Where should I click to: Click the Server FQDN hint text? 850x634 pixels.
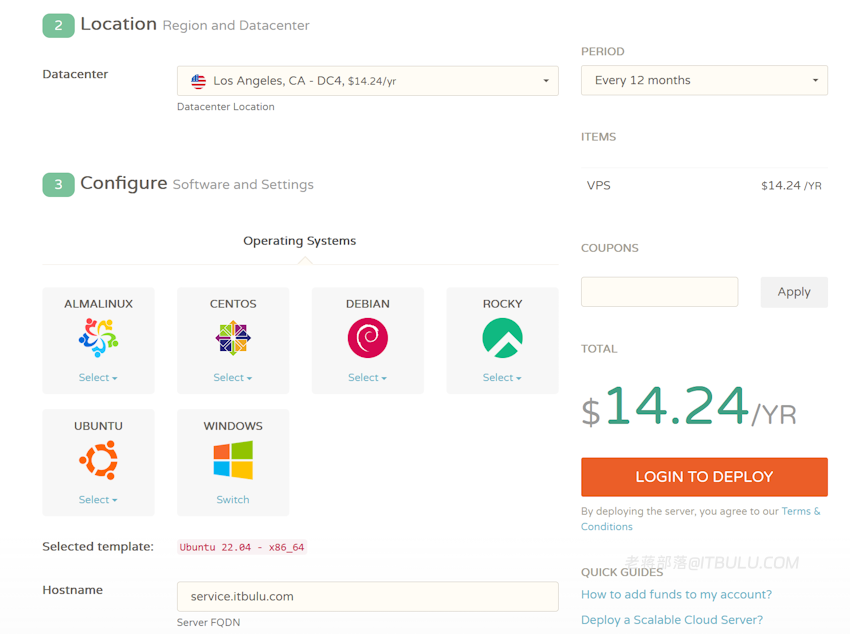pos(208,622)
